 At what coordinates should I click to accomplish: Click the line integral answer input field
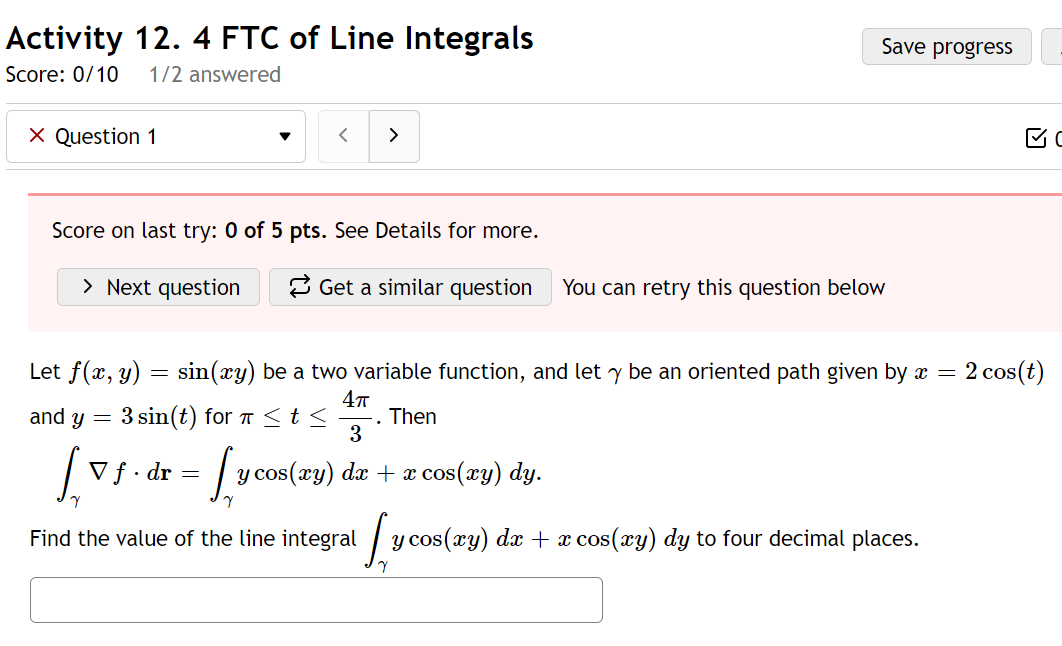click(316, 600)
